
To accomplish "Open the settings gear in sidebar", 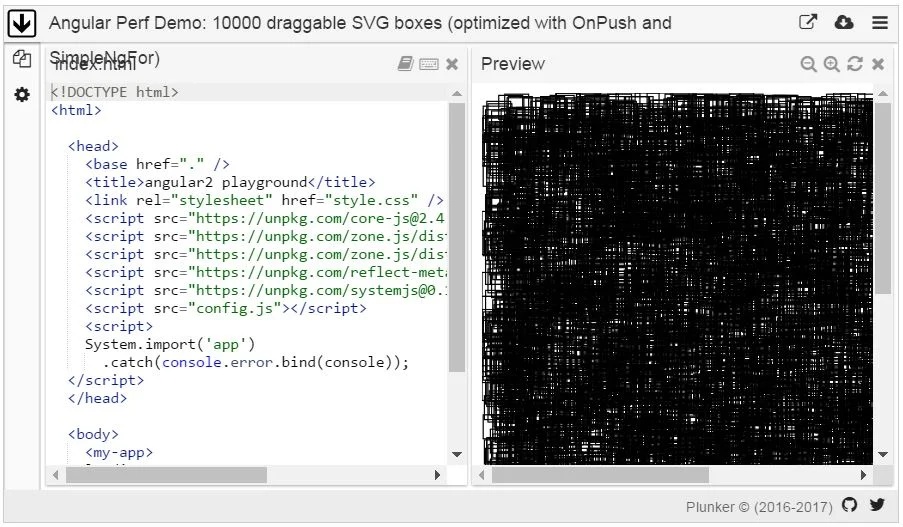I will pos(22,94).
